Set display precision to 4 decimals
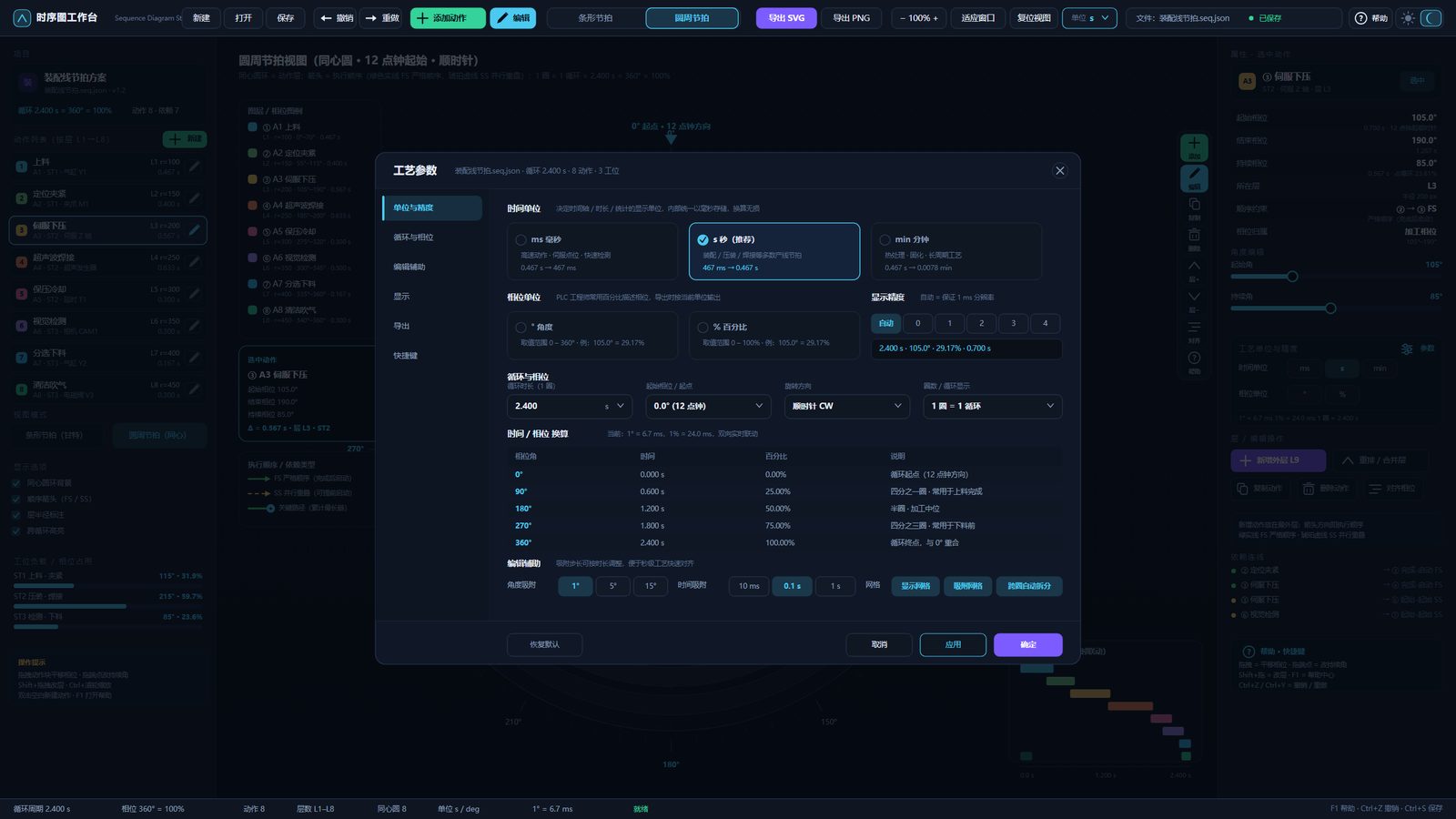Viewport: 1456px width, 819px height. click(1045, 323)
